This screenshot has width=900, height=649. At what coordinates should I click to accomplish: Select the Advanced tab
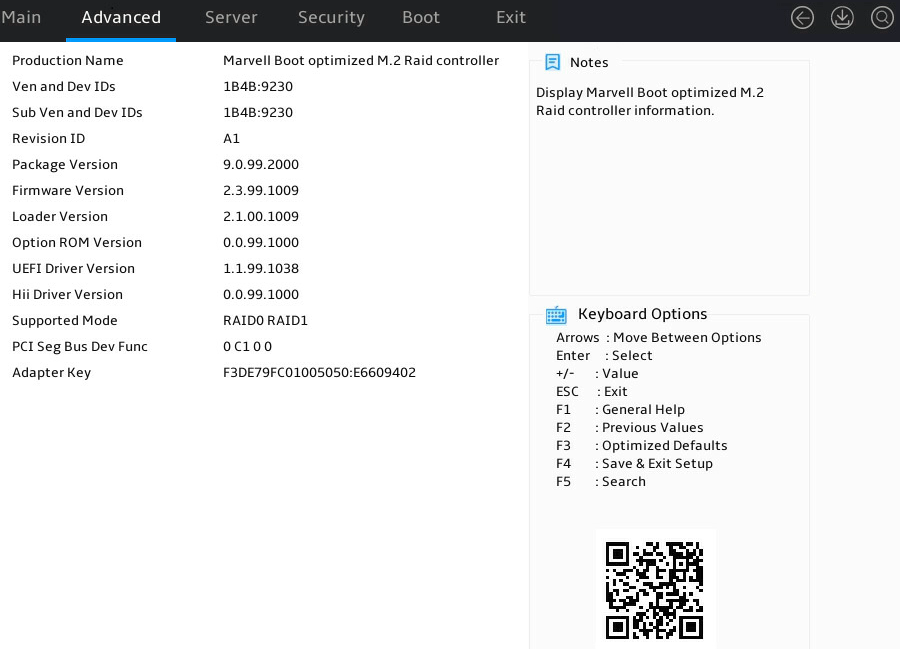click(121, 17)
